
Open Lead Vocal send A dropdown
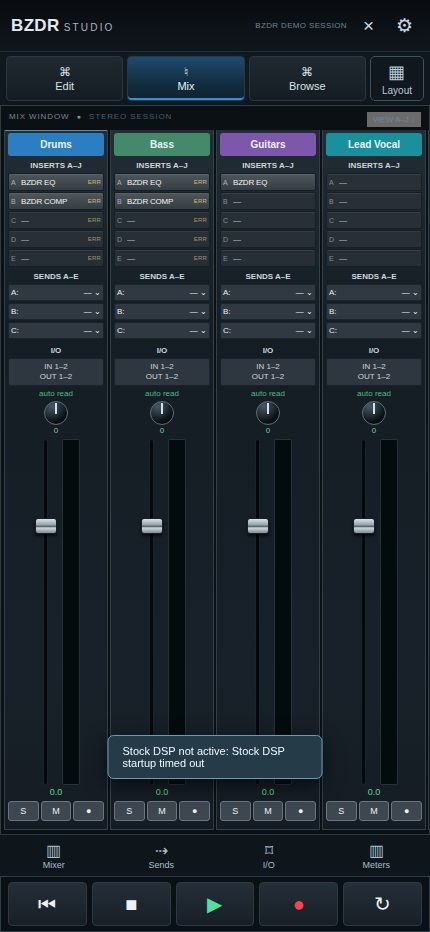click(x=374, y=292)
